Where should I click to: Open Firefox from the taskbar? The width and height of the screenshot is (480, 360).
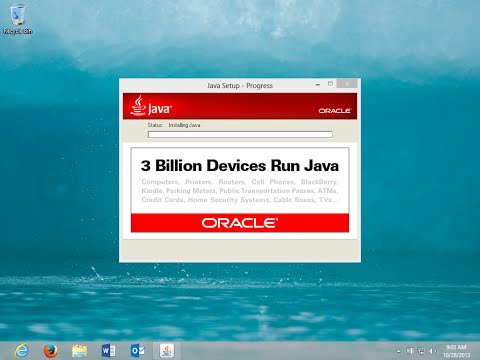51,351
